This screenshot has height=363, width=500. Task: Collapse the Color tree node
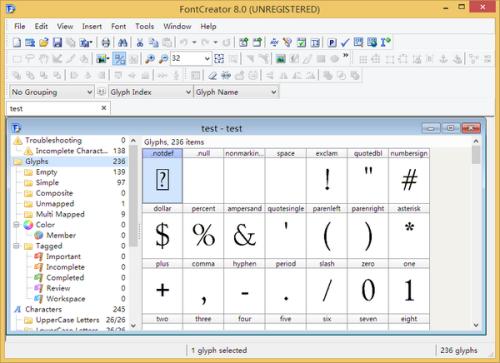[x=16, y=225]
